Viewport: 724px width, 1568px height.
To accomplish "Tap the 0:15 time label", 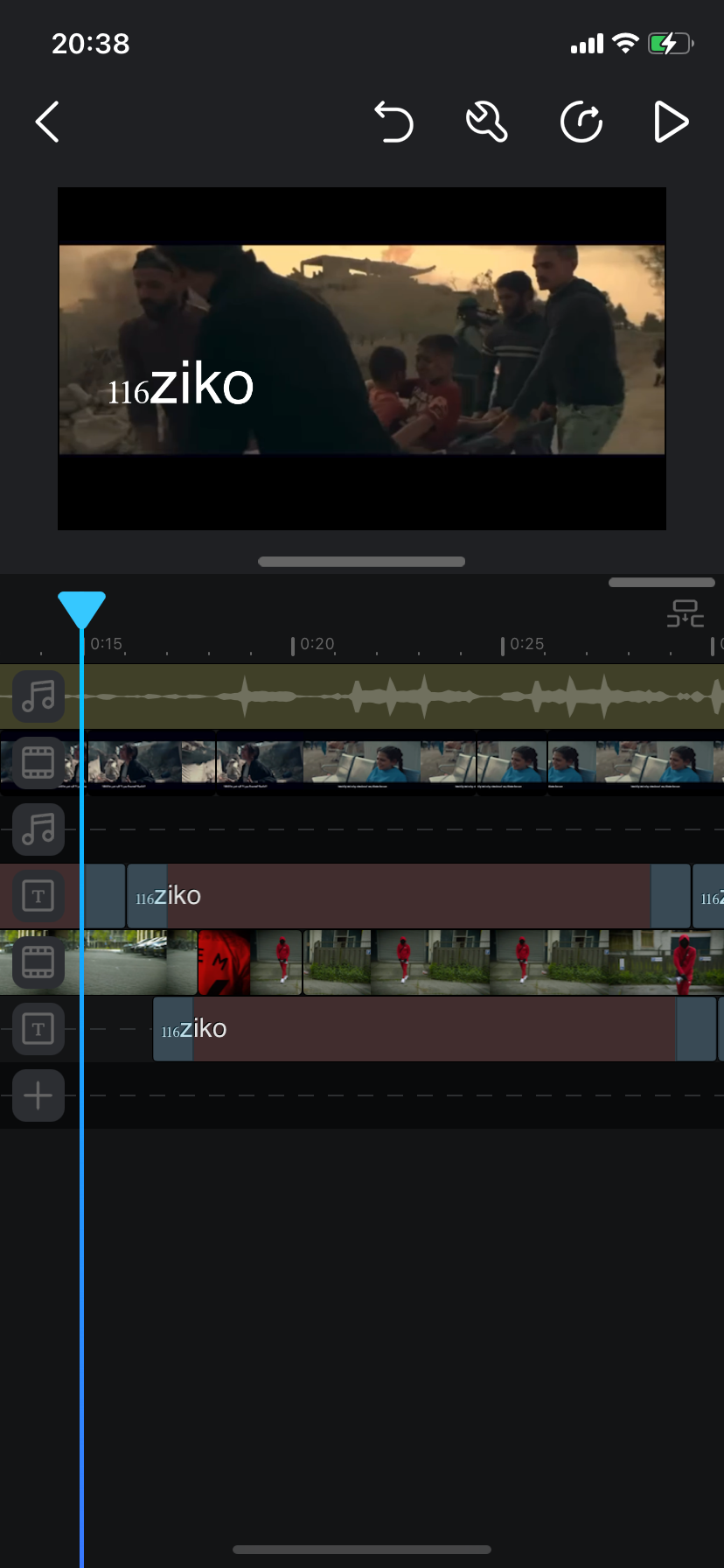I will point(107,644).
